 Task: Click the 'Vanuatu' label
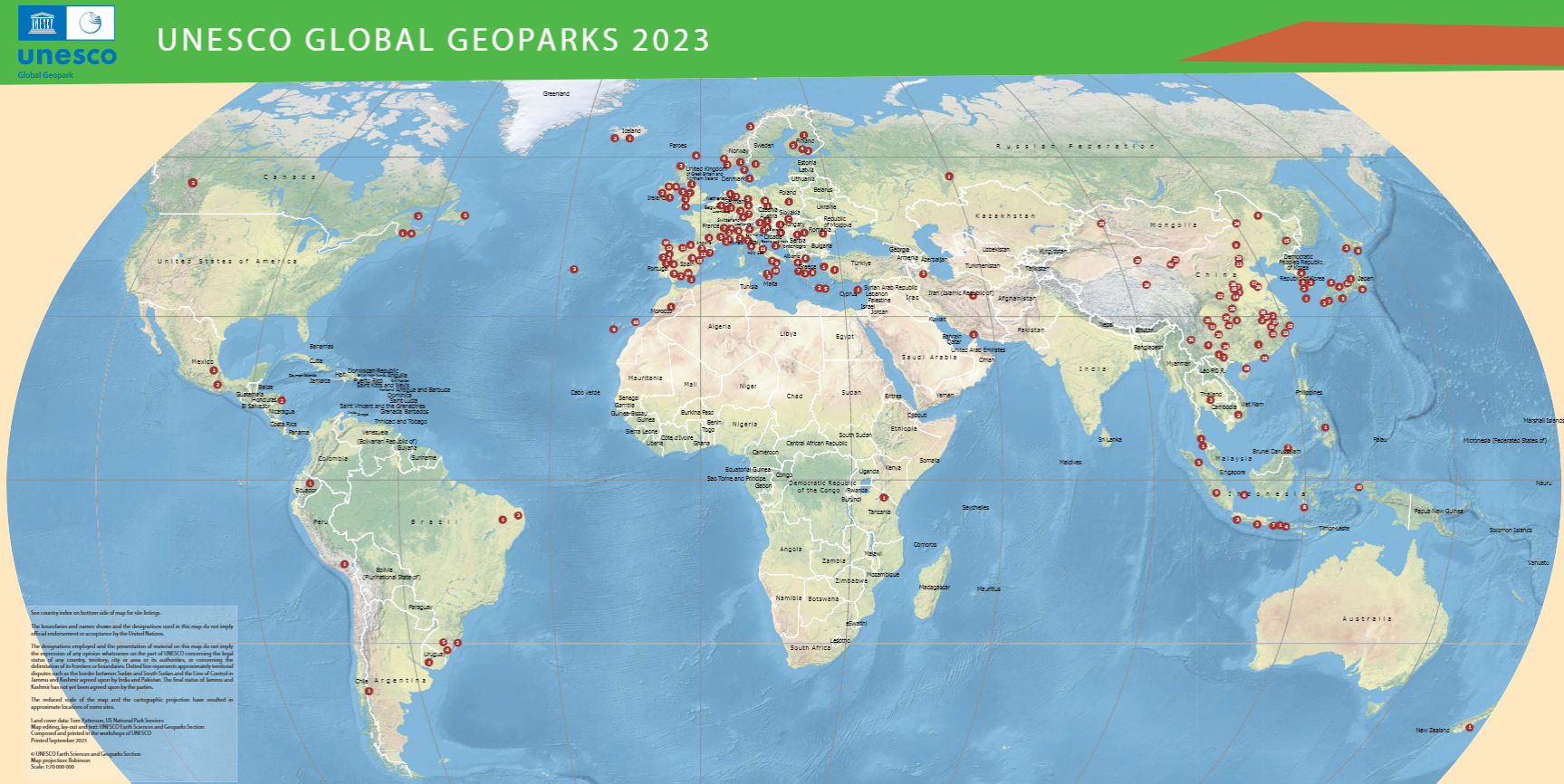(x=1539, y=562)
